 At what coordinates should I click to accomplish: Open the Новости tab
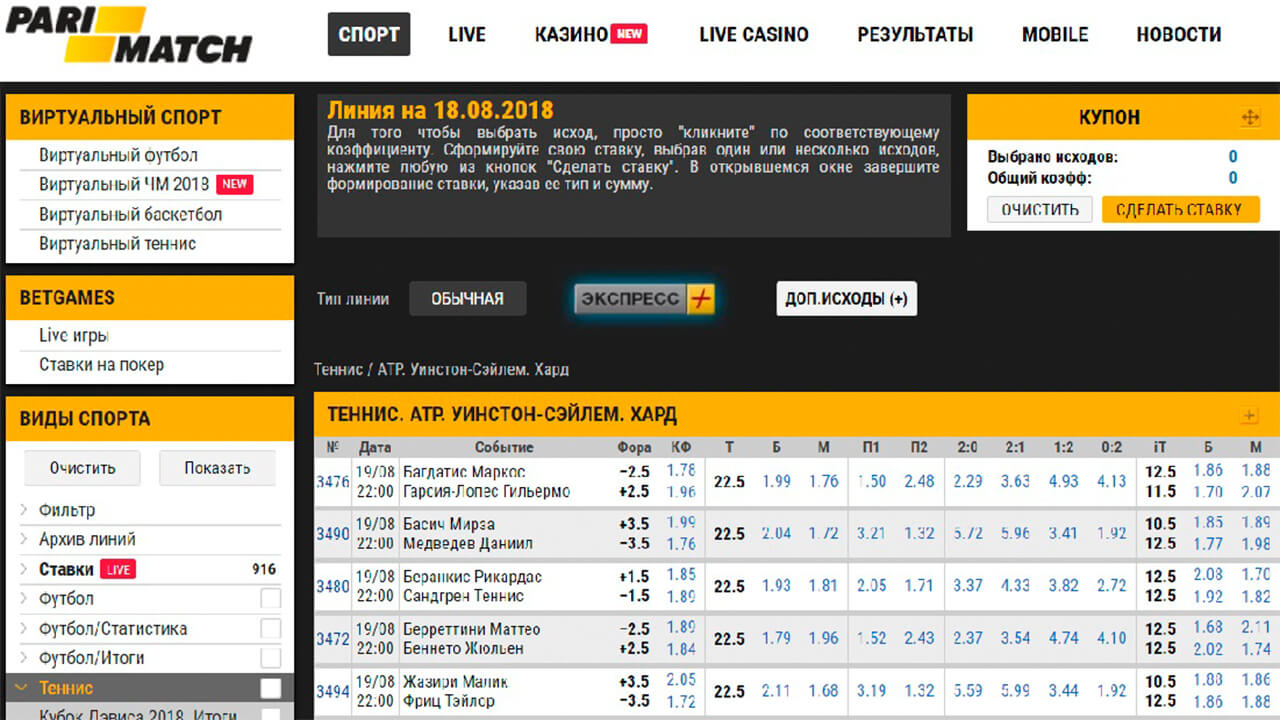pos(1179,34)
